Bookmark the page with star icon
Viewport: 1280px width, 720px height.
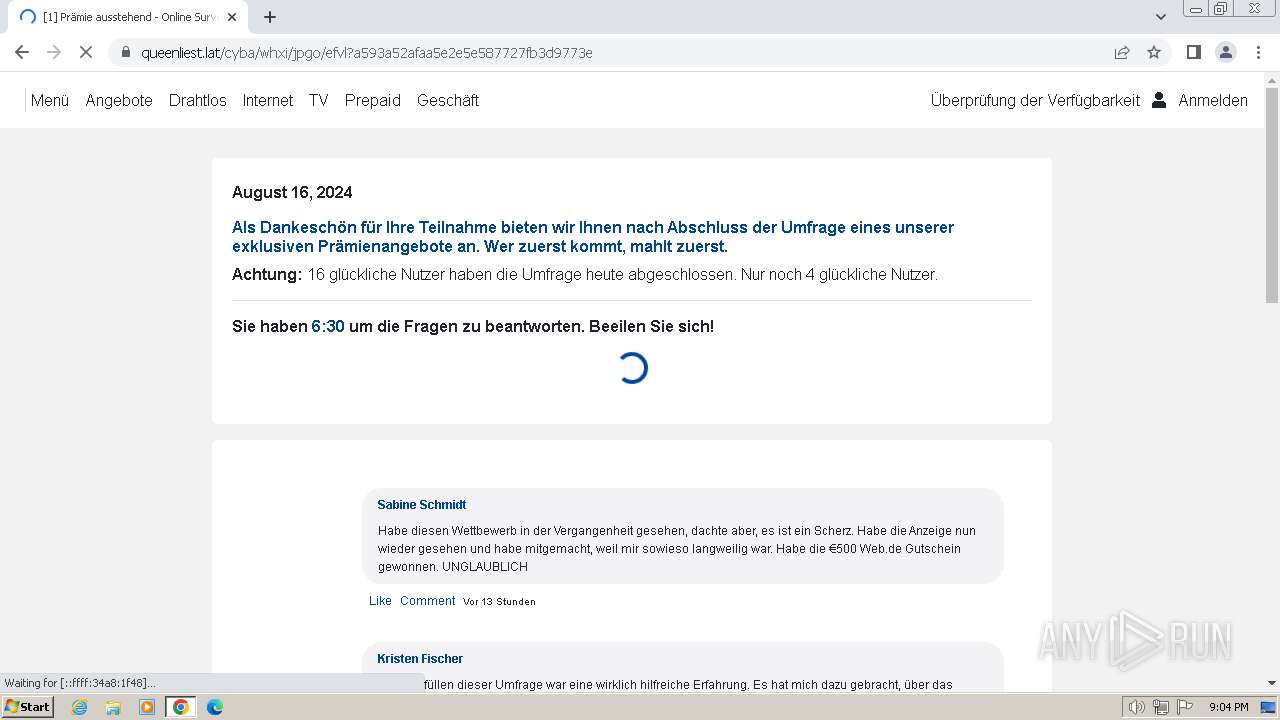pos(1154,52)
